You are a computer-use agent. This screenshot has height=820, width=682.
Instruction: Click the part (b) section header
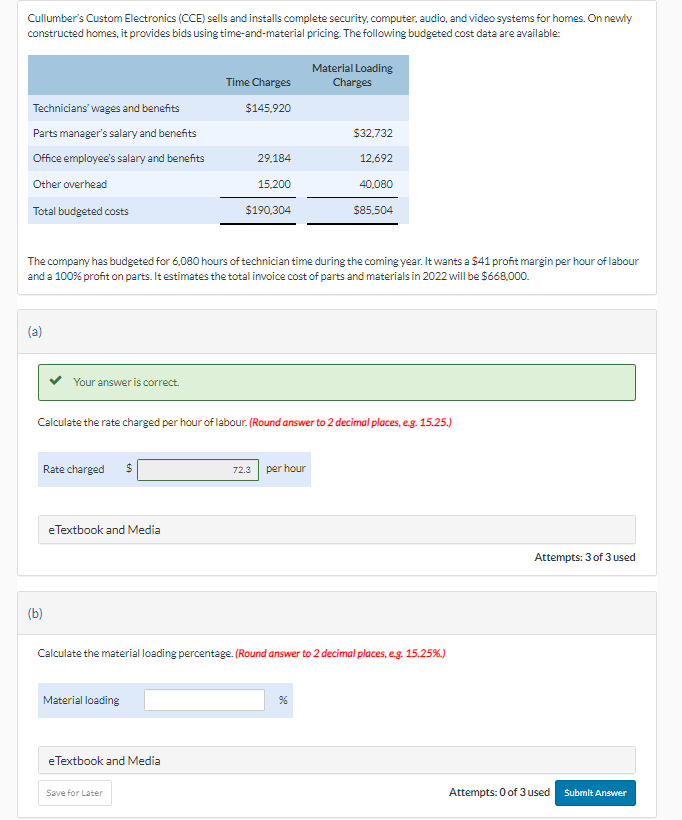(x=337, y=613)
